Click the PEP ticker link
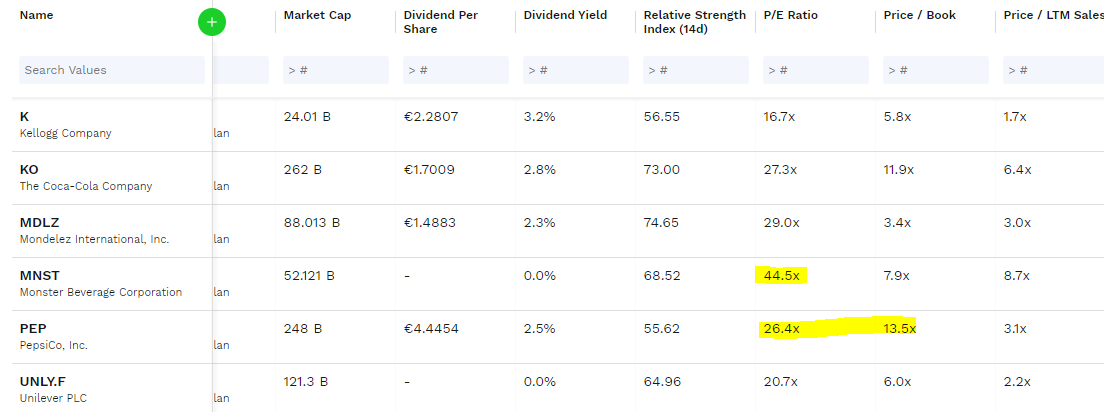1104x412 pixels. [33, 329]
